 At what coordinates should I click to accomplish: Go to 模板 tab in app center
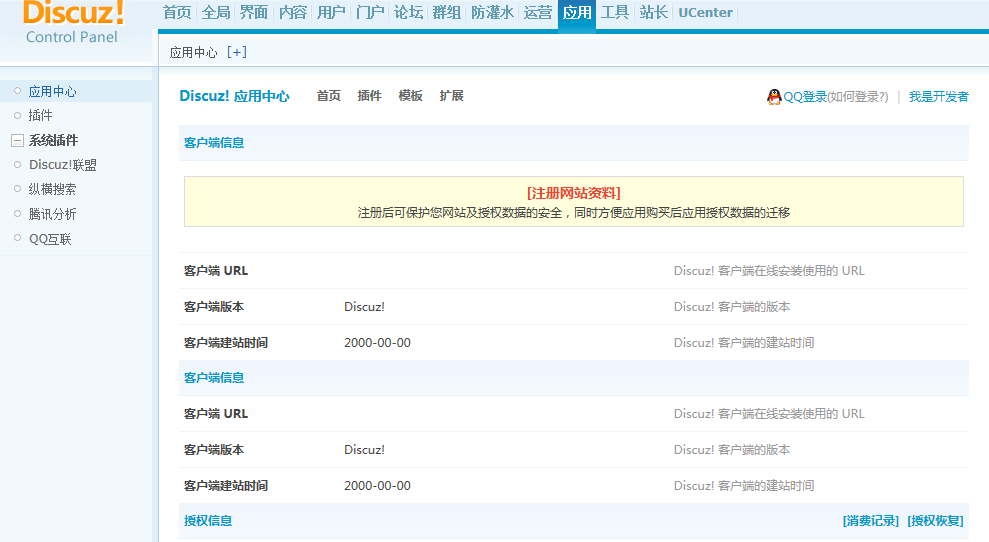click(x=411, y=96)
